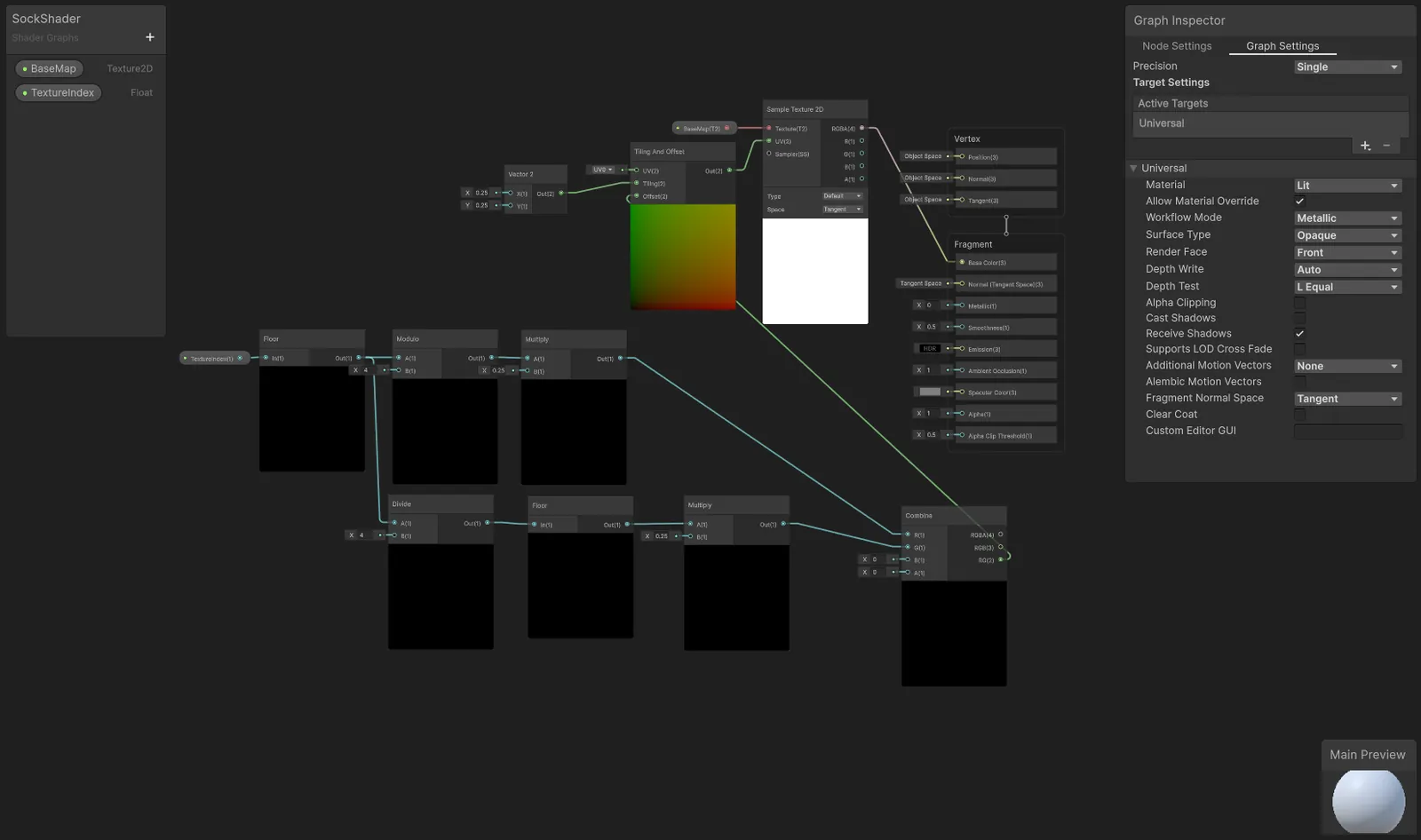Click the Sampler(SS) input port
1421x840 pixels.
(x=769, y=154)
